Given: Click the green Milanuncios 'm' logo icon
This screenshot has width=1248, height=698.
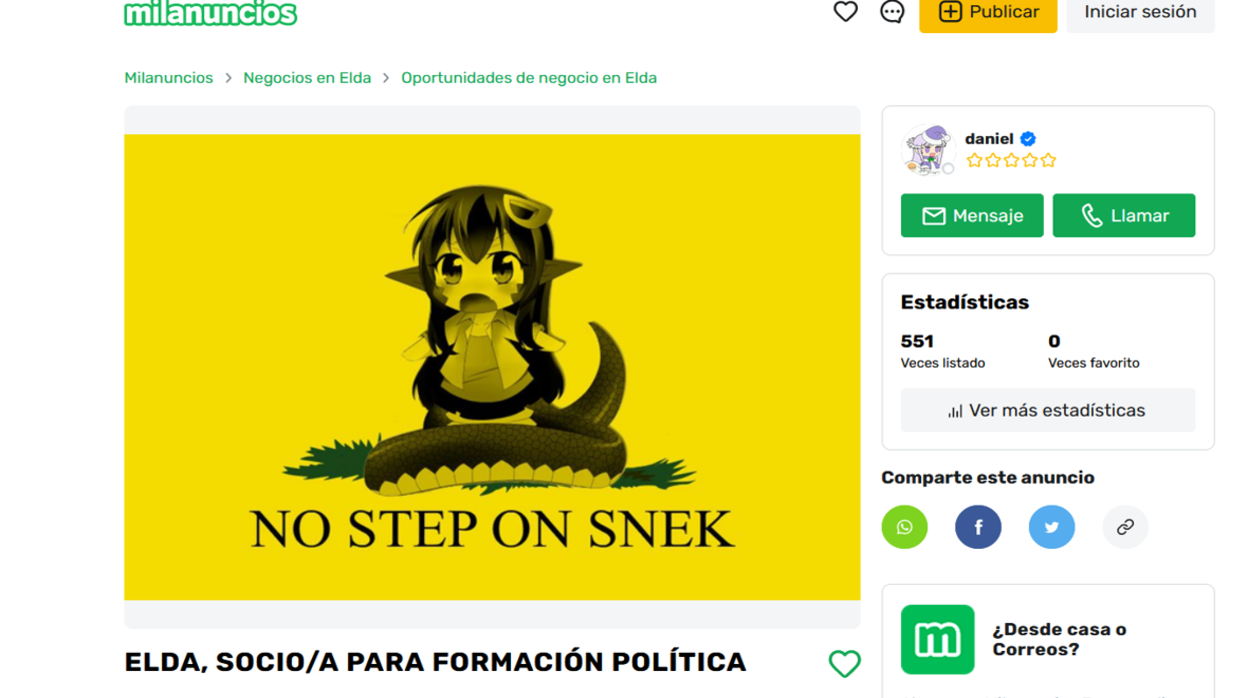Looking at the screenshot, I should coord(937,640).
